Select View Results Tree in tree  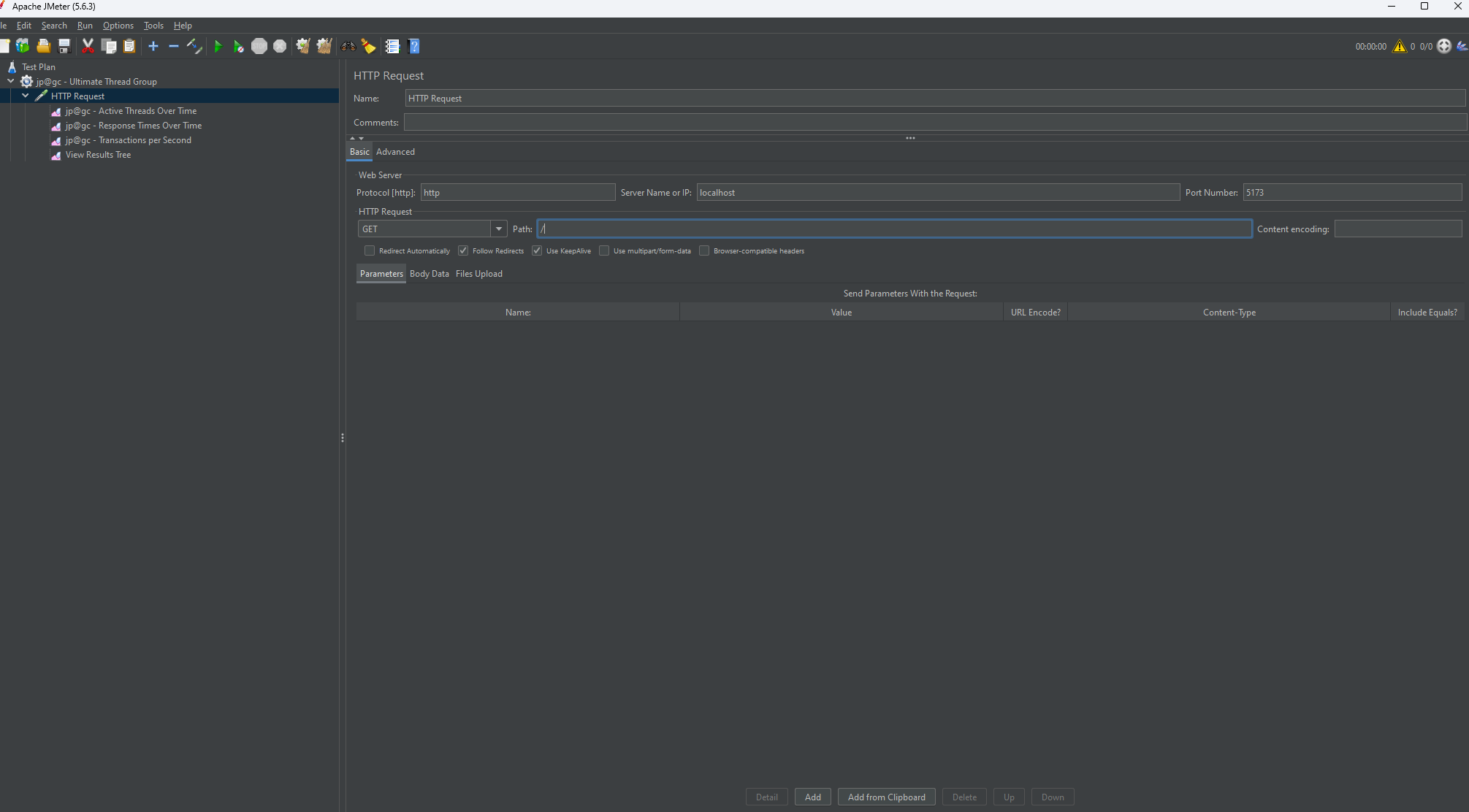pos(98,154)
